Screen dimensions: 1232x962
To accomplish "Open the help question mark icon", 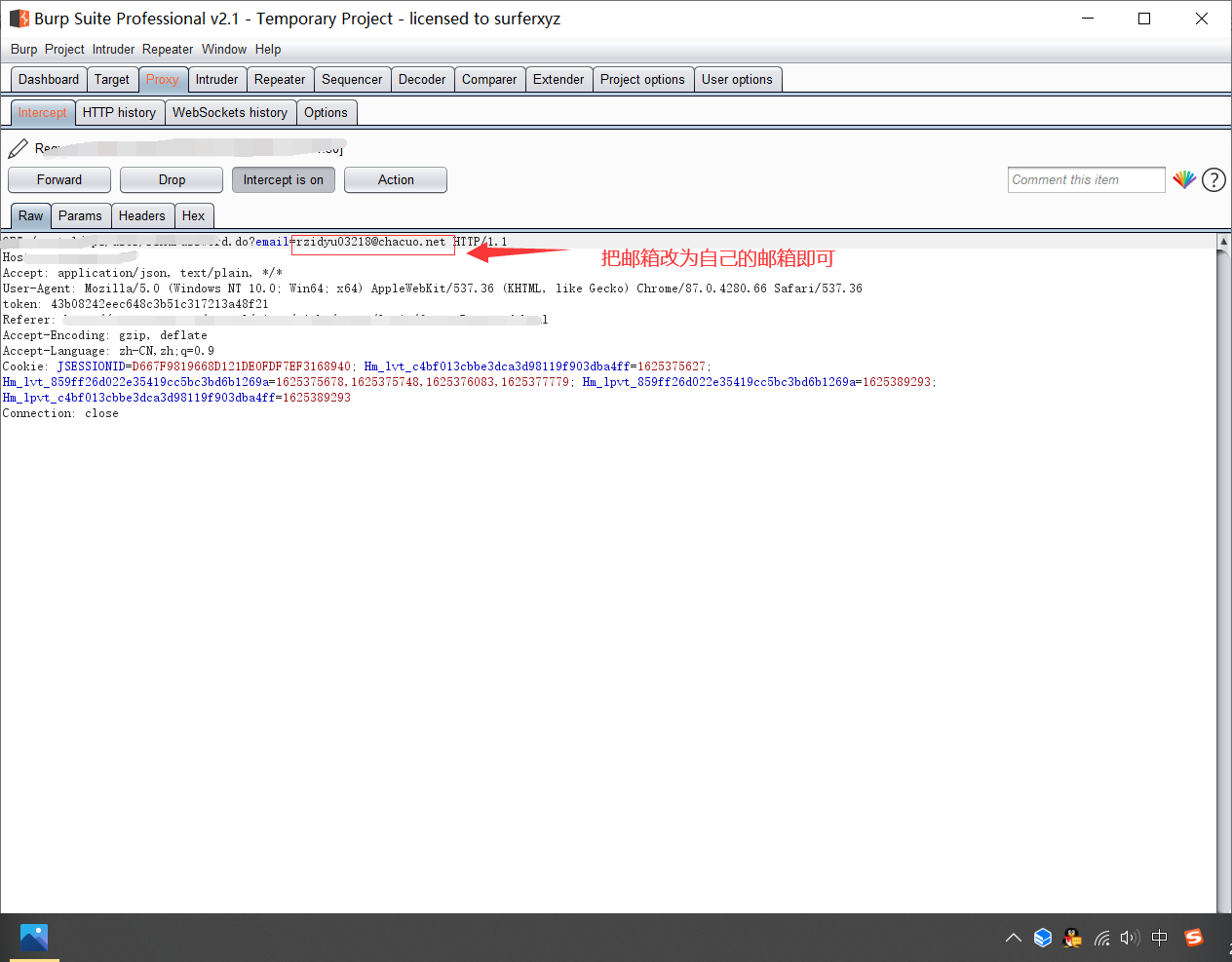I will click(x=1213, y=179).
